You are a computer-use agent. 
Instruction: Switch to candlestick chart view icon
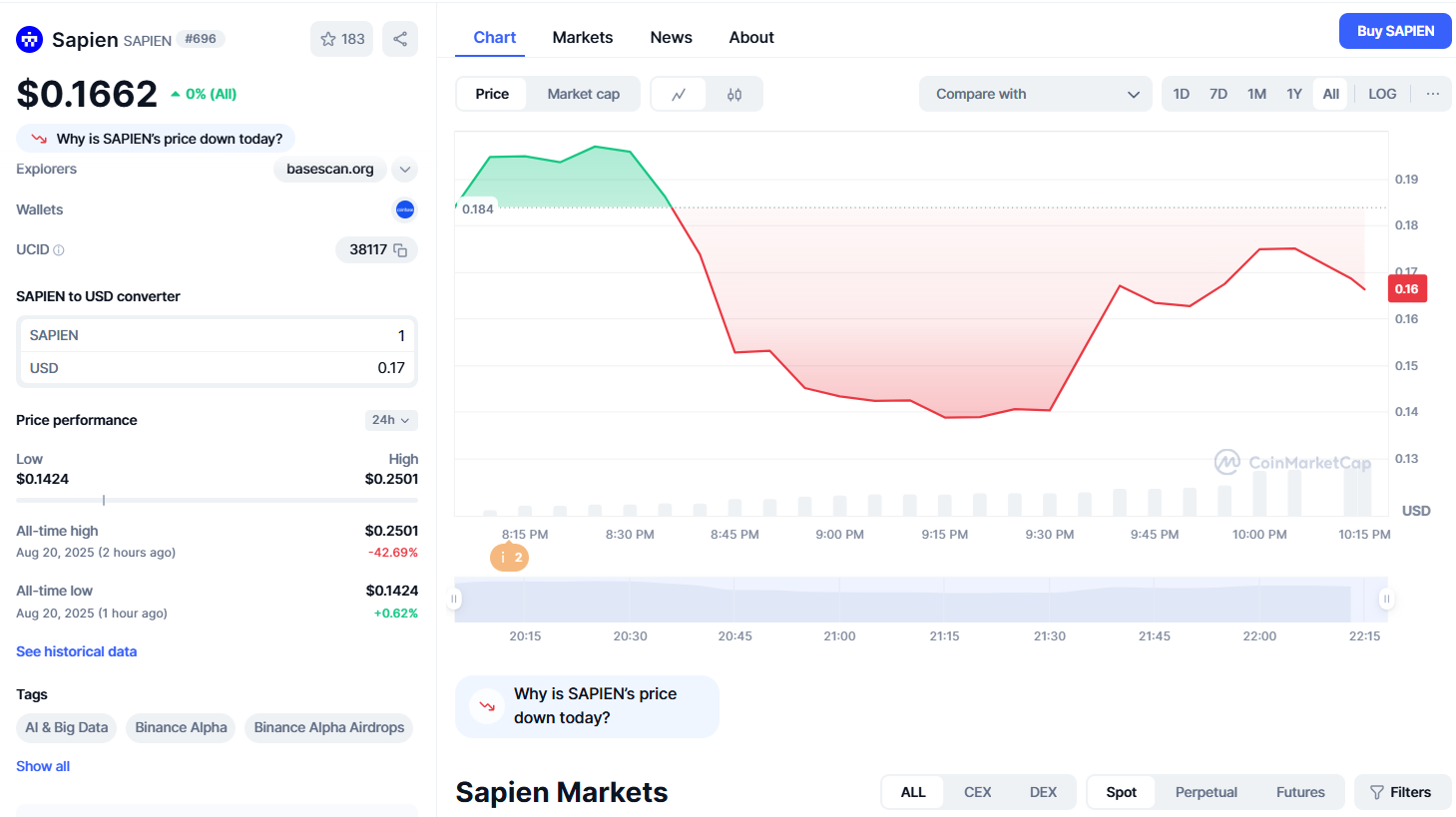[734, 94]
